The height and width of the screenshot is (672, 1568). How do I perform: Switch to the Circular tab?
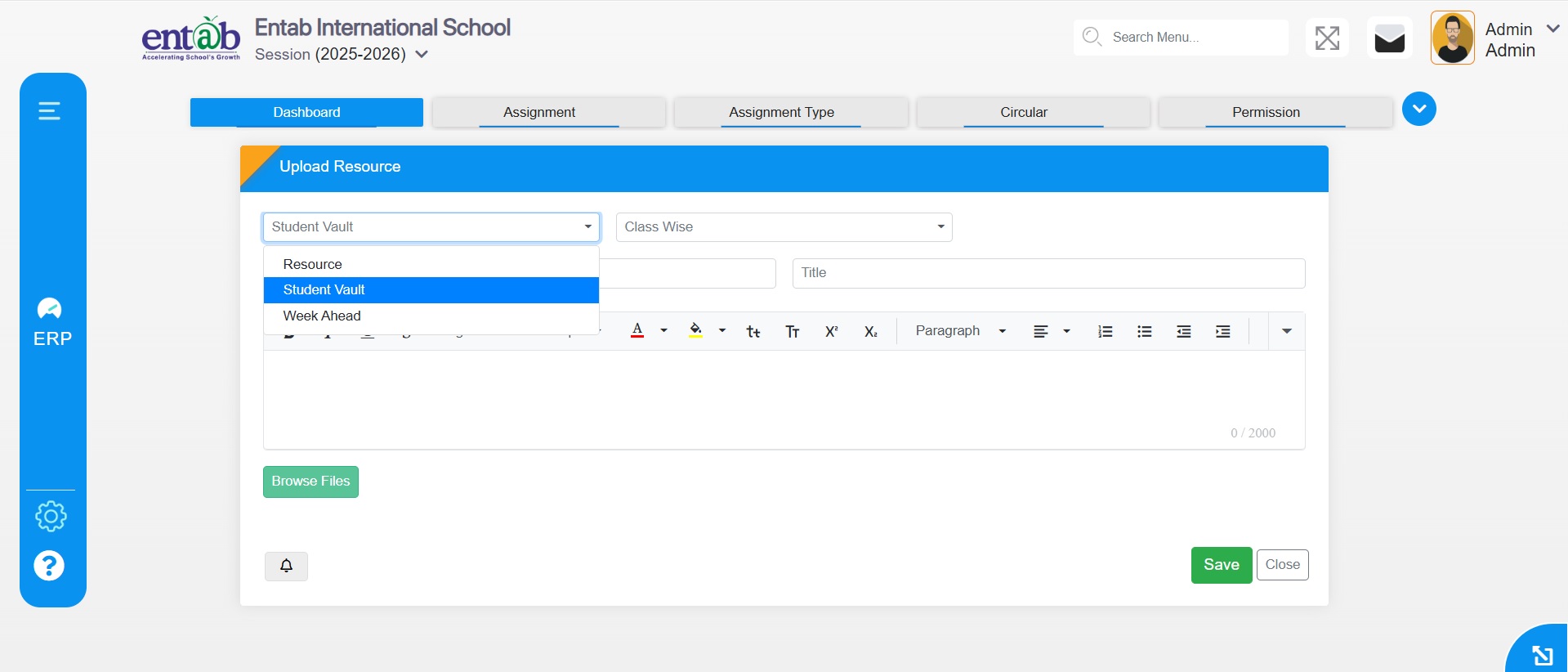point(1023,112)
